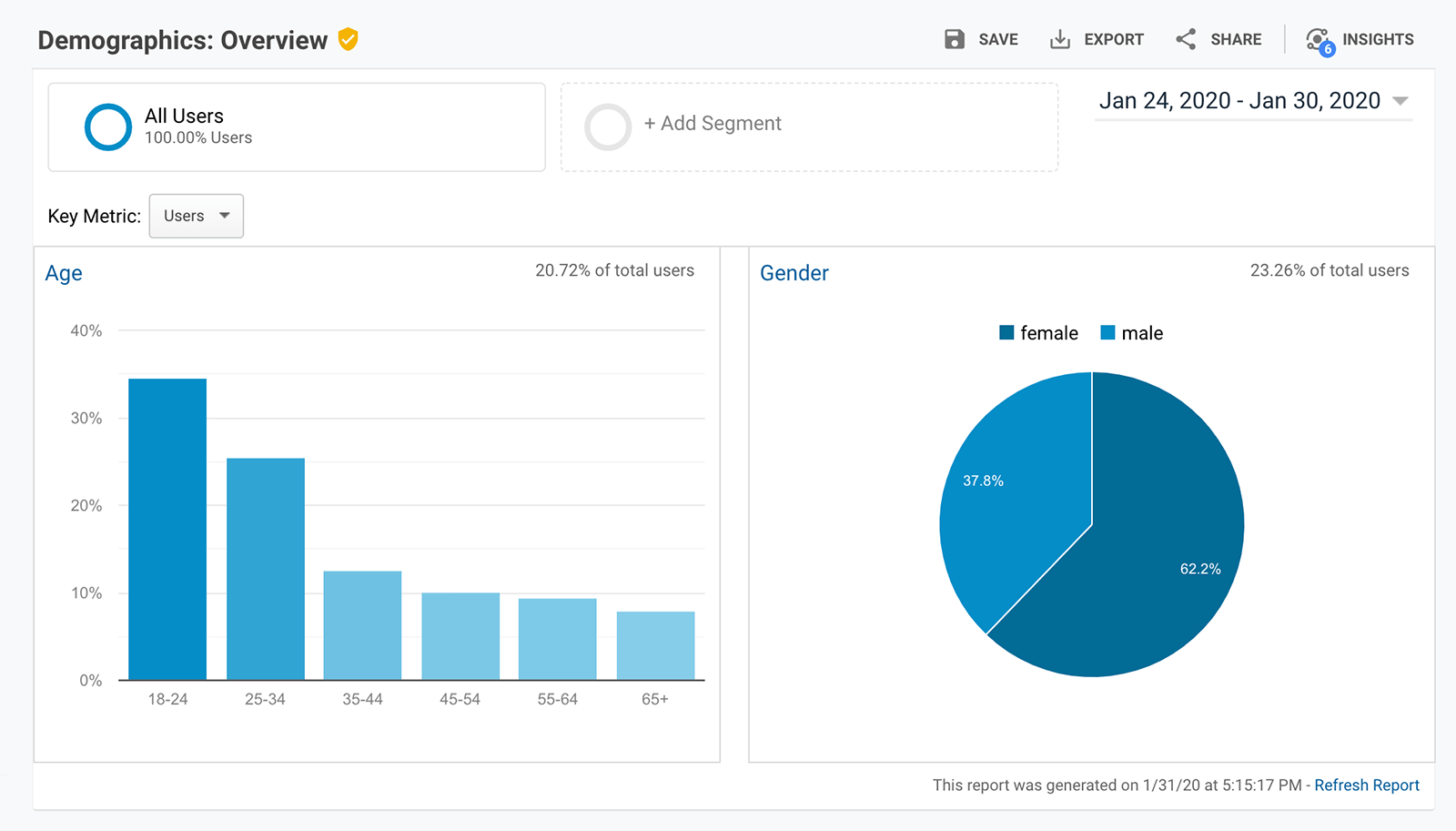Click the 65+ age bar
The image size is (1456, 831).
point(655,645)
